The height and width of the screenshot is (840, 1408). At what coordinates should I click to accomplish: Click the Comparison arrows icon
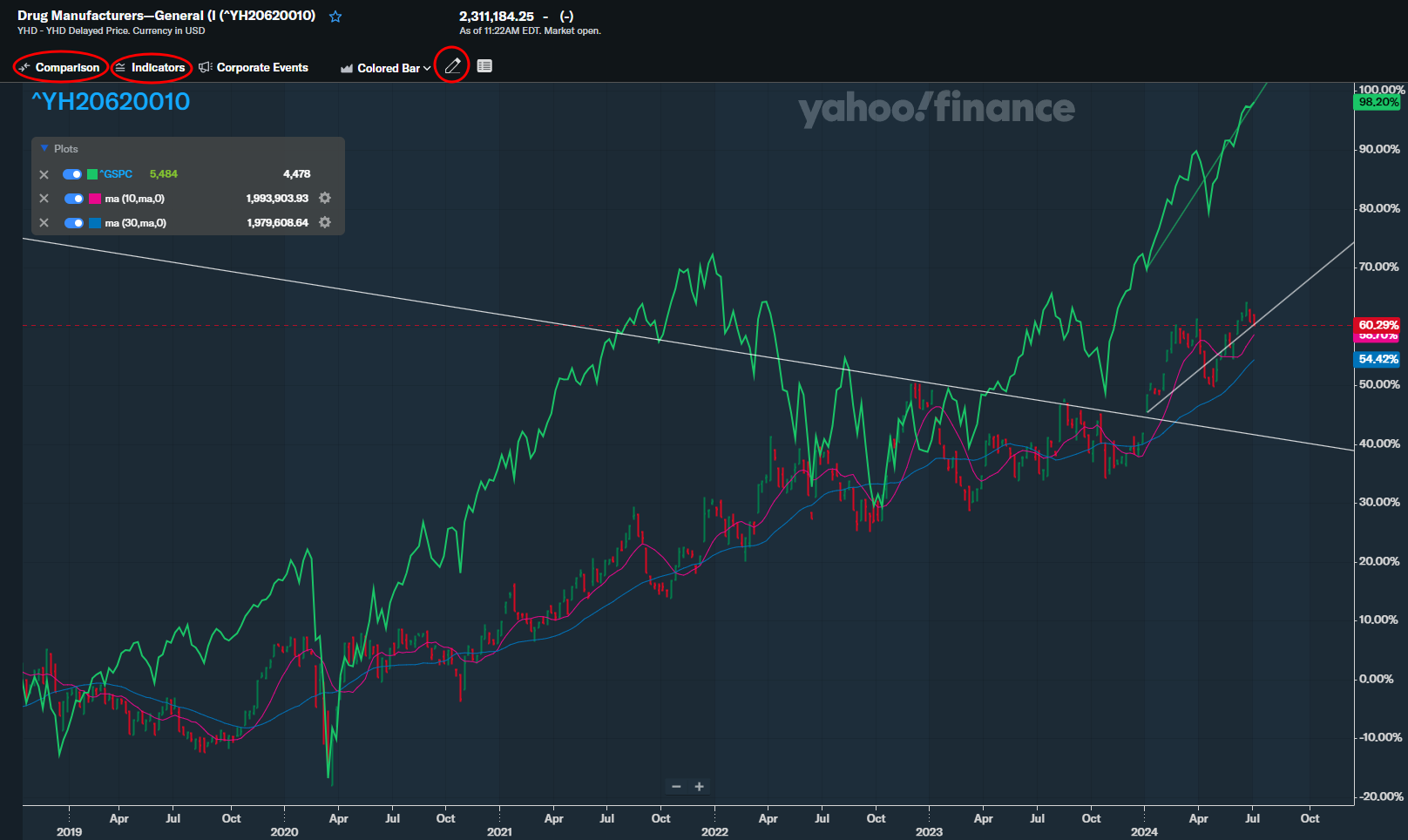tap(24, 67)
